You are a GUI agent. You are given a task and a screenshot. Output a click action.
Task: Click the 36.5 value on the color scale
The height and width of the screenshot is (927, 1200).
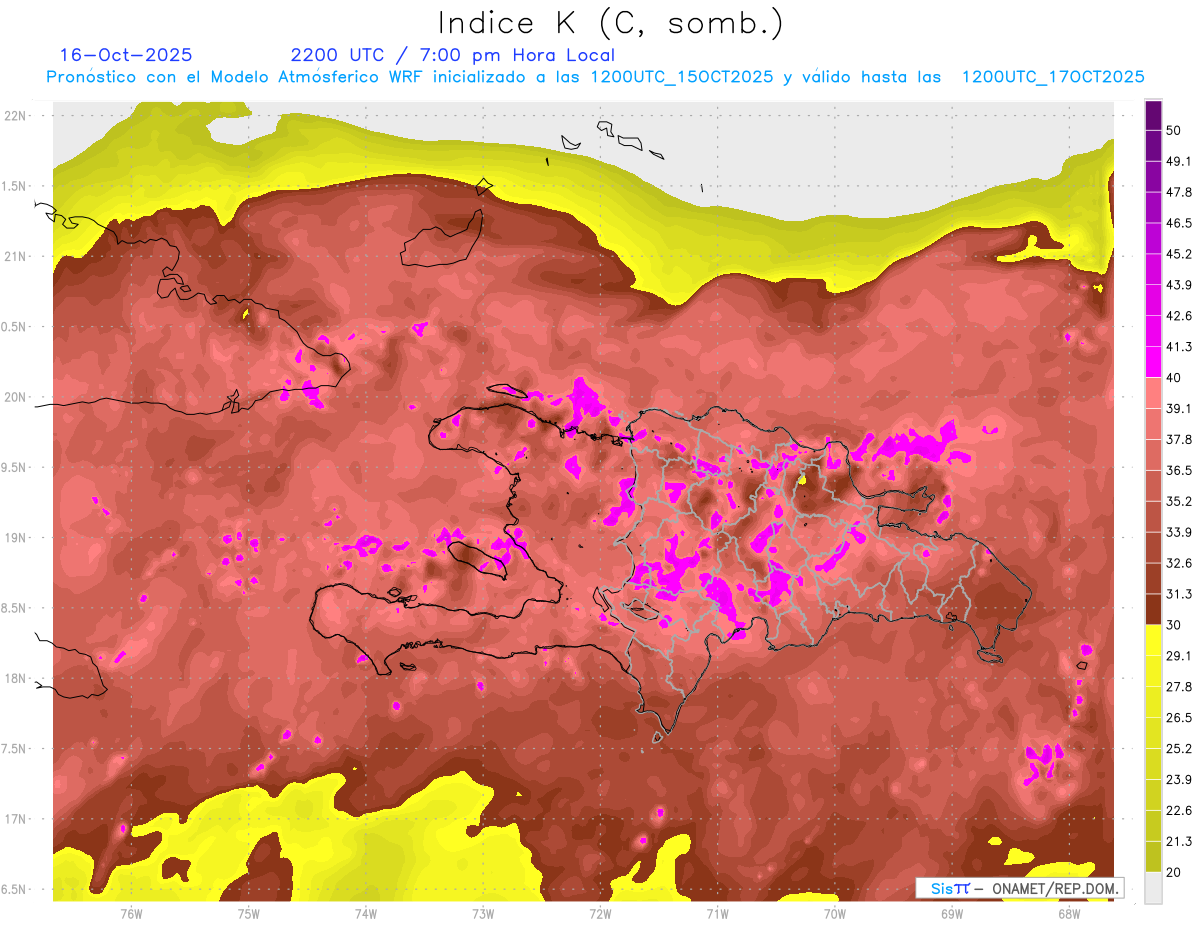tap(1179, 470)
